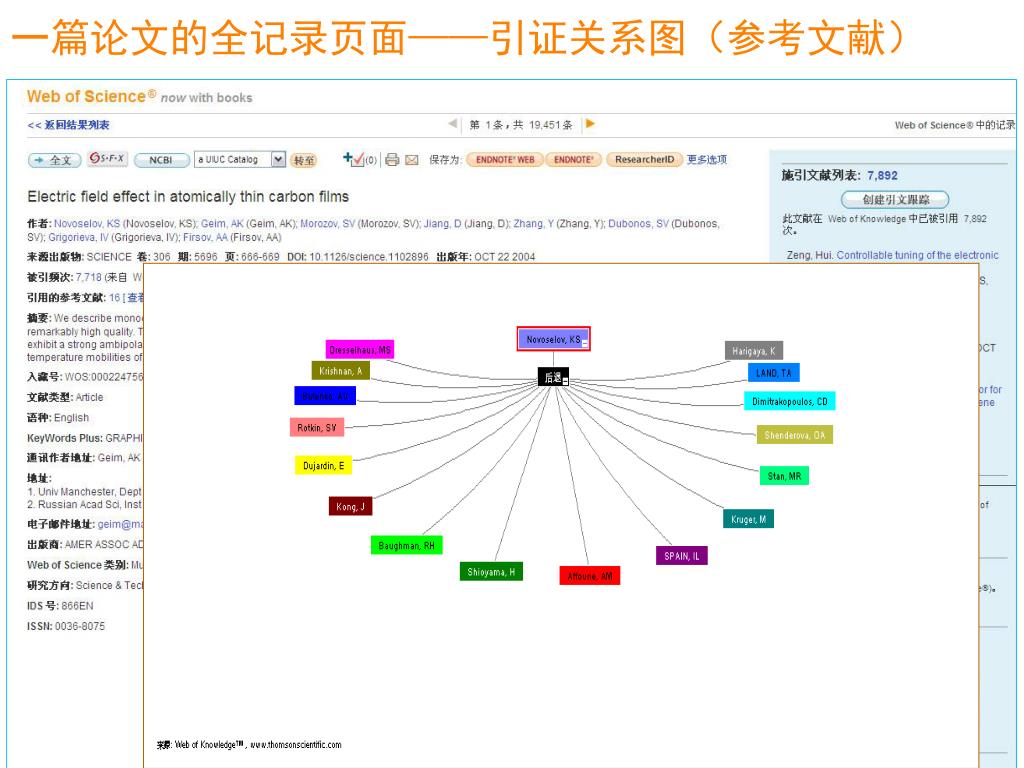Viewport: 1024px width, 768px height.
Task: Open author link Zhang, Y
Action: point(534,223)
